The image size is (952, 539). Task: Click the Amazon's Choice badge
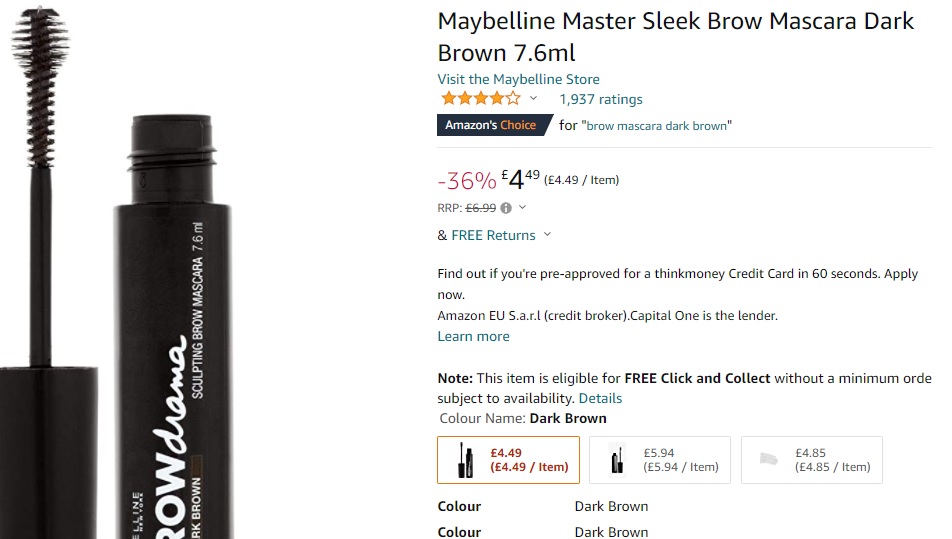coord(491,125)
